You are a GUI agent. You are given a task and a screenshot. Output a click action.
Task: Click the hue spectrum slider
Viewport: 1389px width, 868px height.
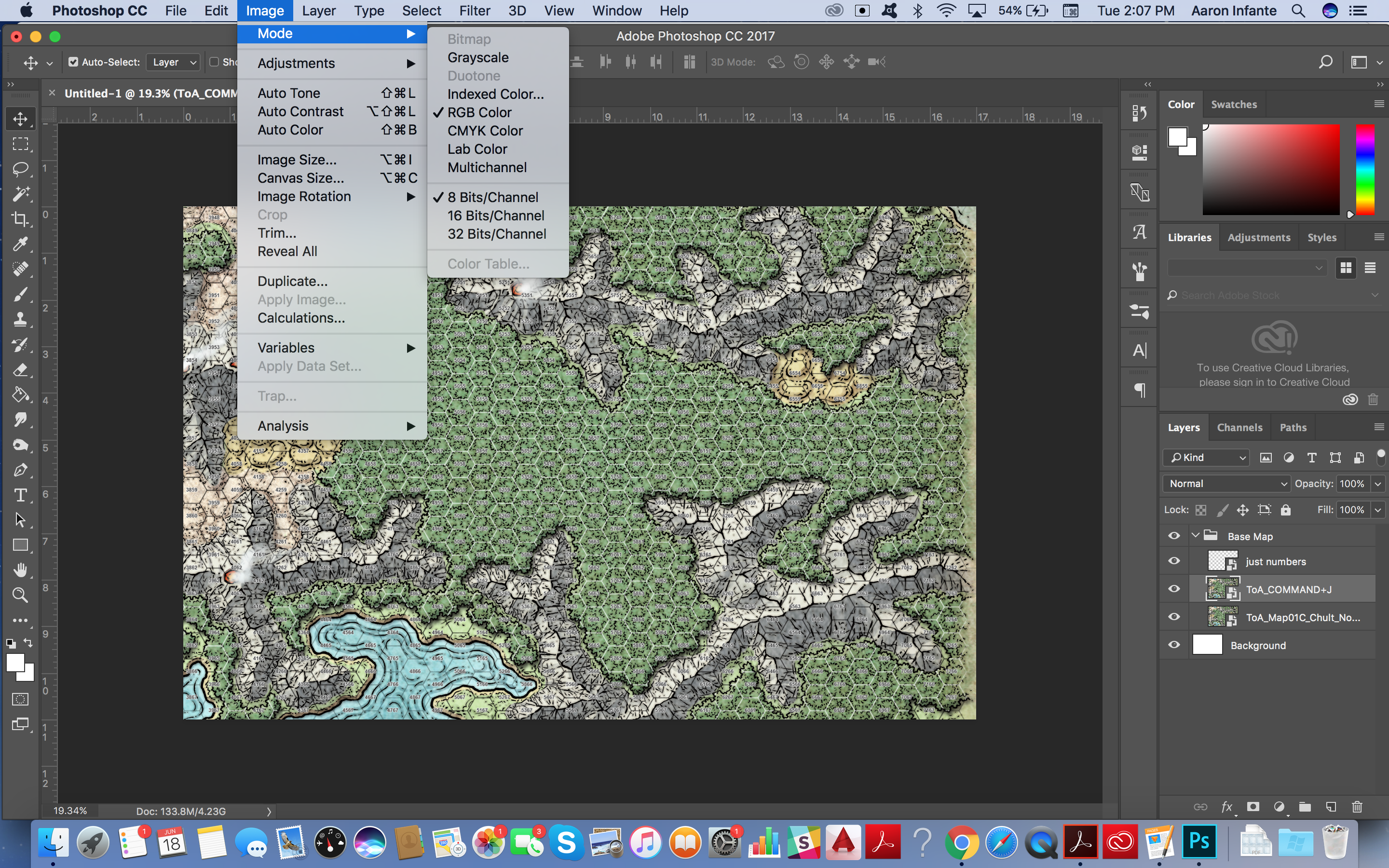pyautogui.click(x=1365, y=169)
